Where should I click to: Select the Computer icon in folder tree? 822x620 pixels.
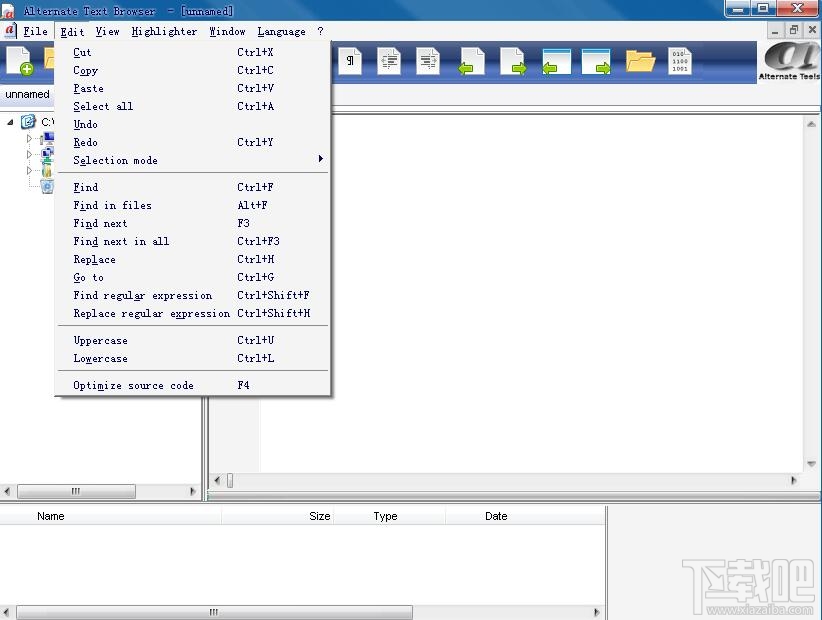(x=48, y=138)
